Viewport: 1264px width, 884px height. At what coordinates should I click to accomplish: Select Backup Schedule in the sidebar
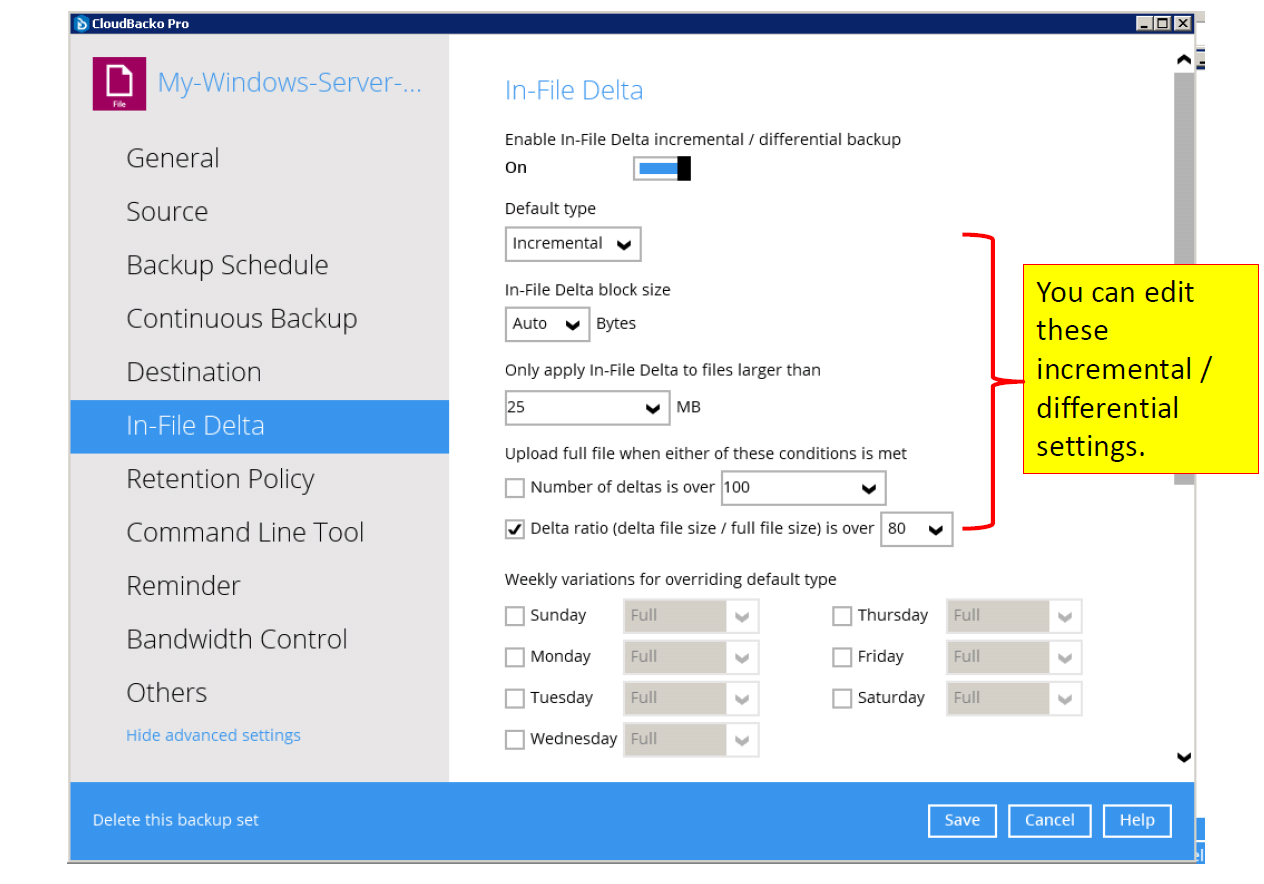tap(260, 266)
